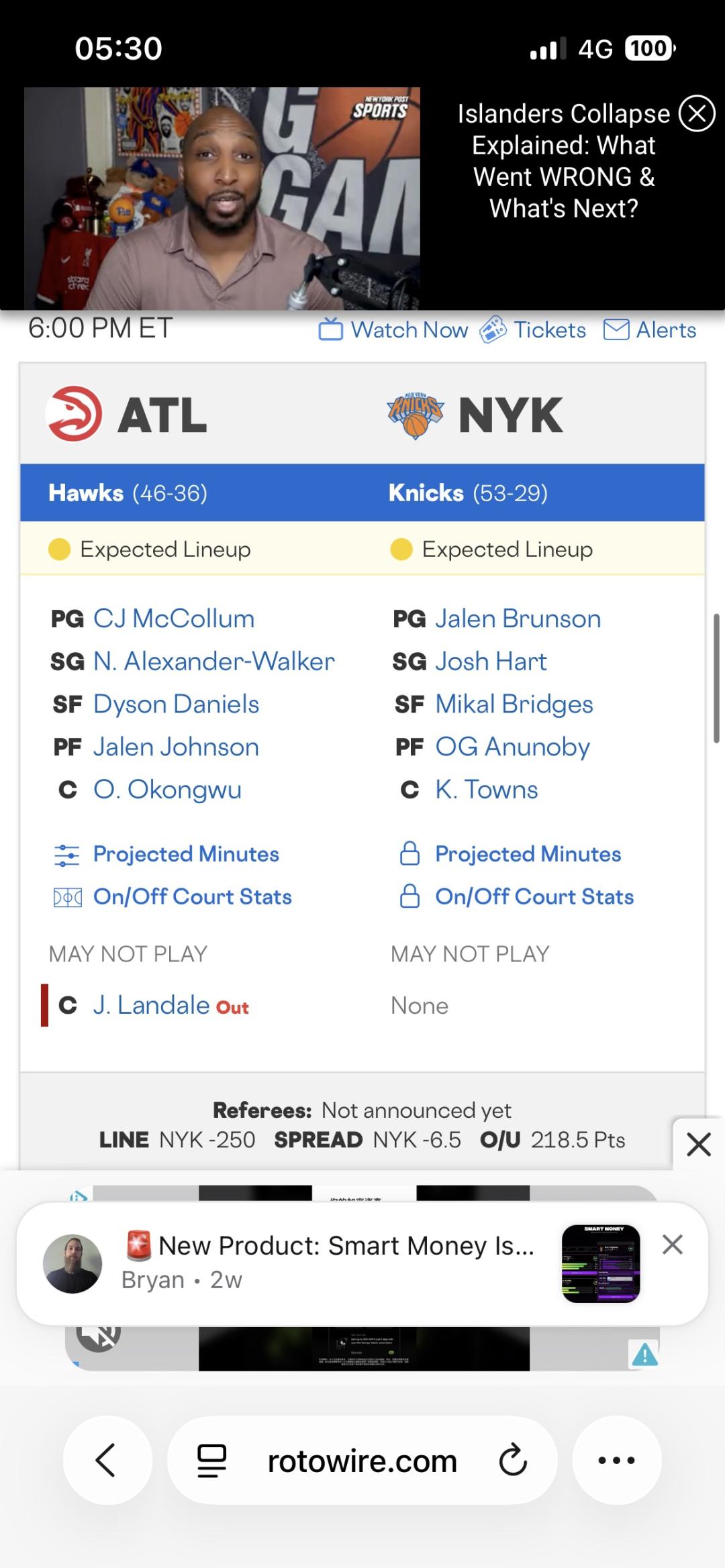Screen dimensions: 725x1568
Task: Unmute the ad video
Action: (x=99, y=1337)
